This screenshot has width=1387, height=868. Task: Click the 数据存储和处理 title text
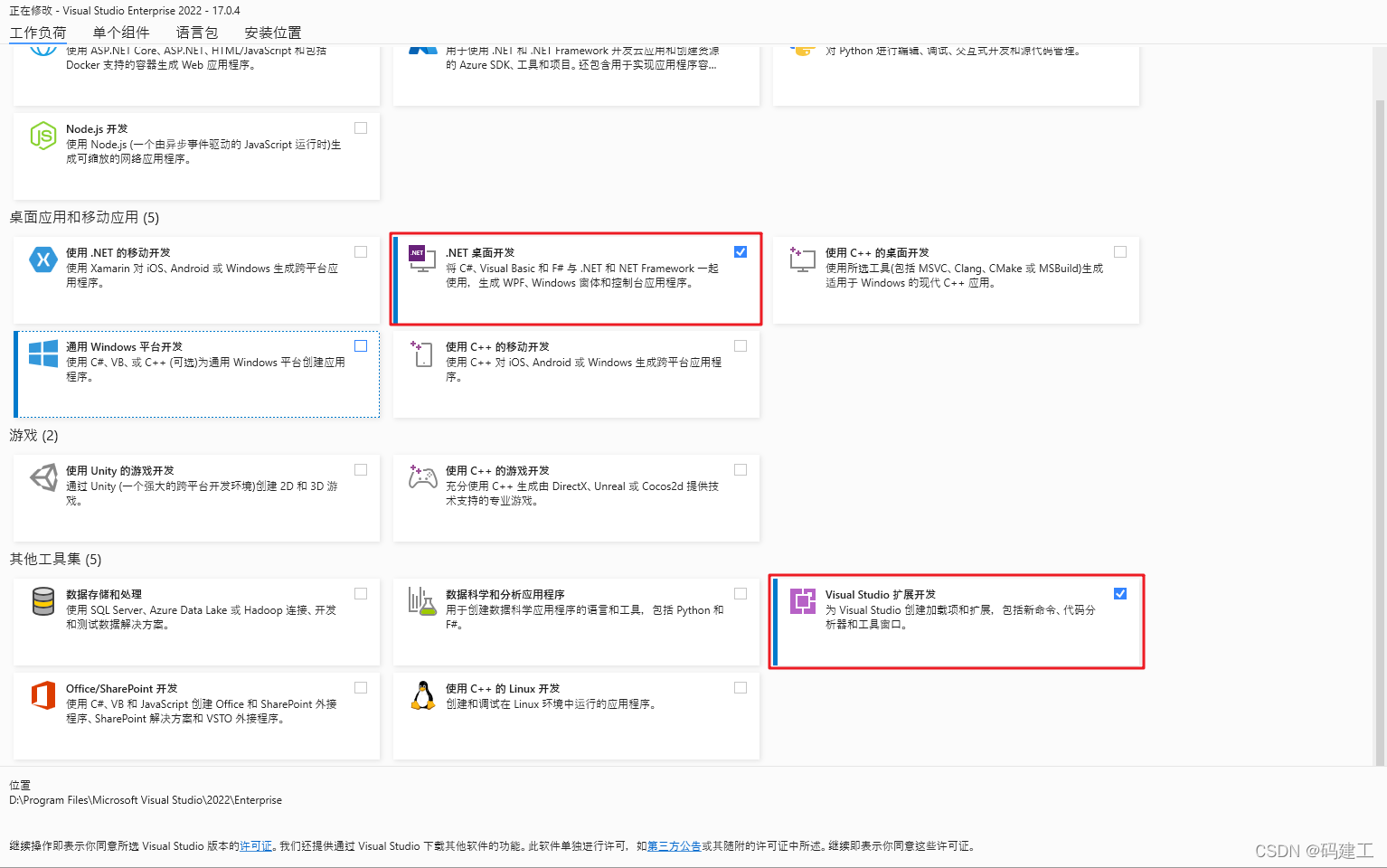(104, 595)
